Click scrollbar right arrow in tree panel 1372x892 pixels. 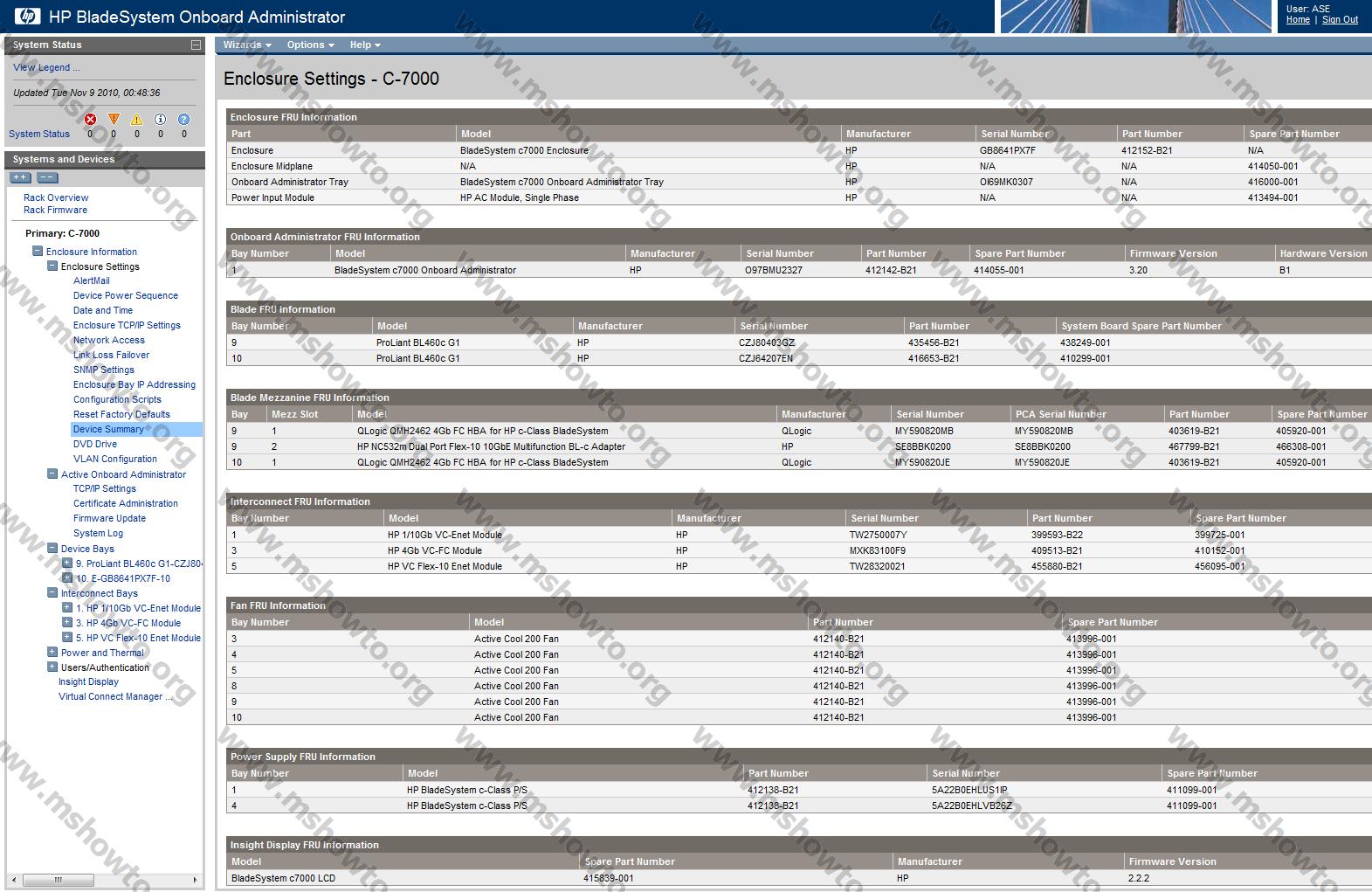tap(195, 880)
